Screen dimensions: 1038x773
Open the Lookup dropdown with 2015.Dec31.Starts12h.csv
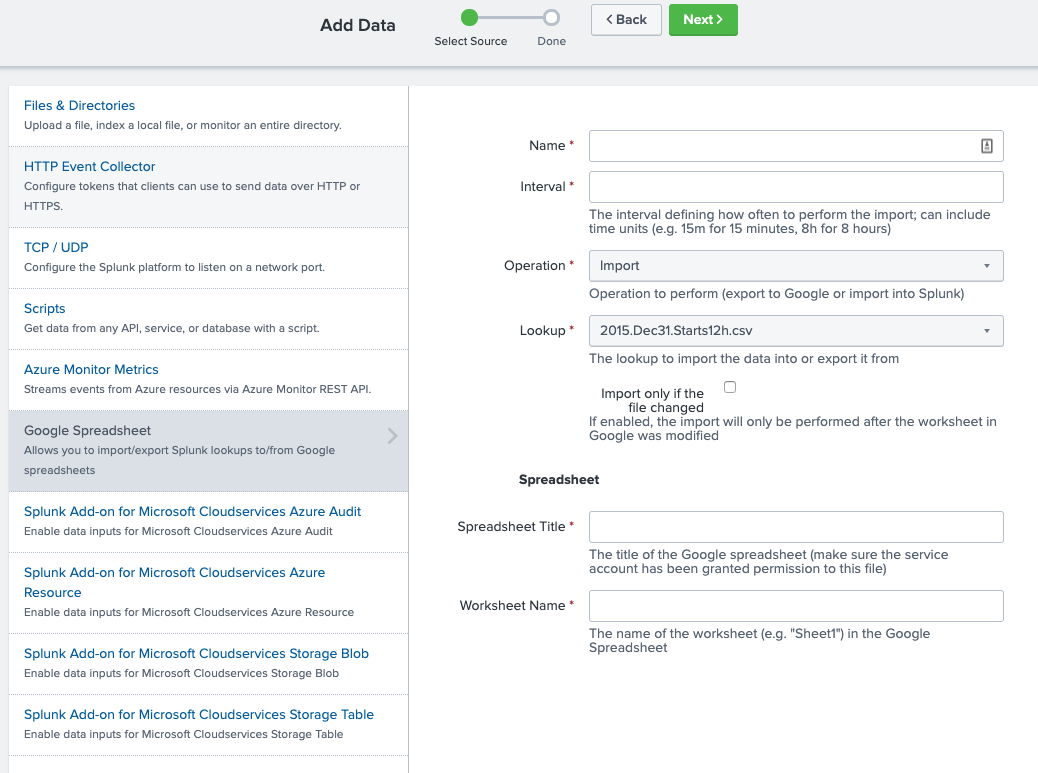796,331
